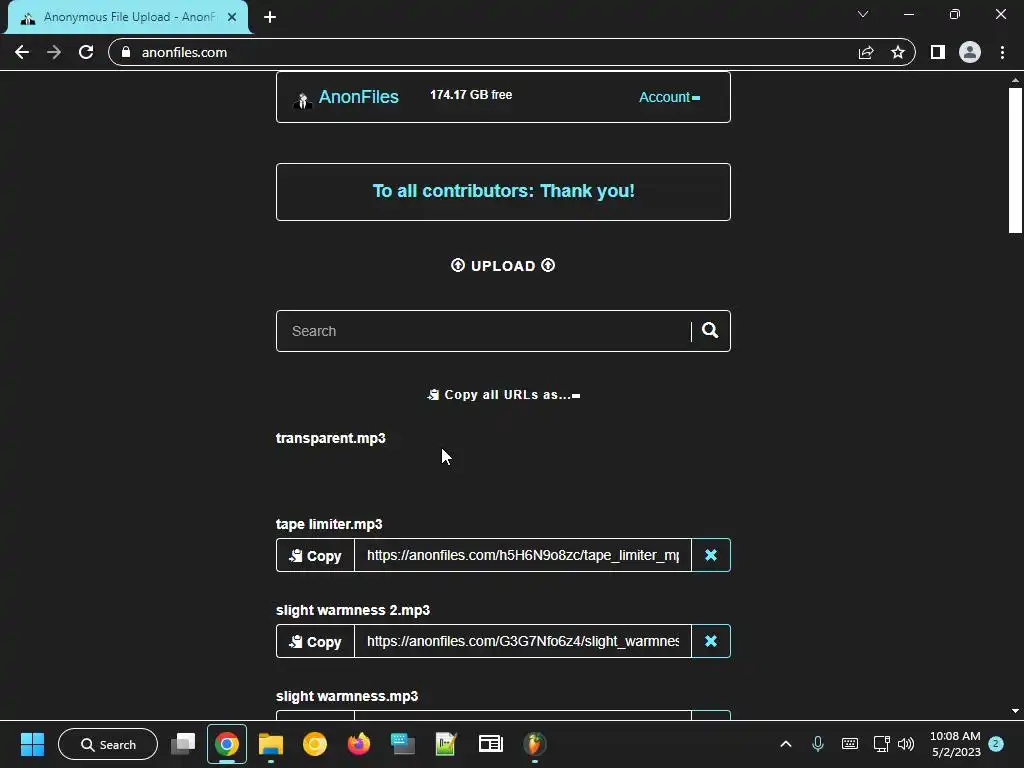Open the browser side panel icon
The width and height of the screenshot is (1024, 768).
tap(938, 52)
